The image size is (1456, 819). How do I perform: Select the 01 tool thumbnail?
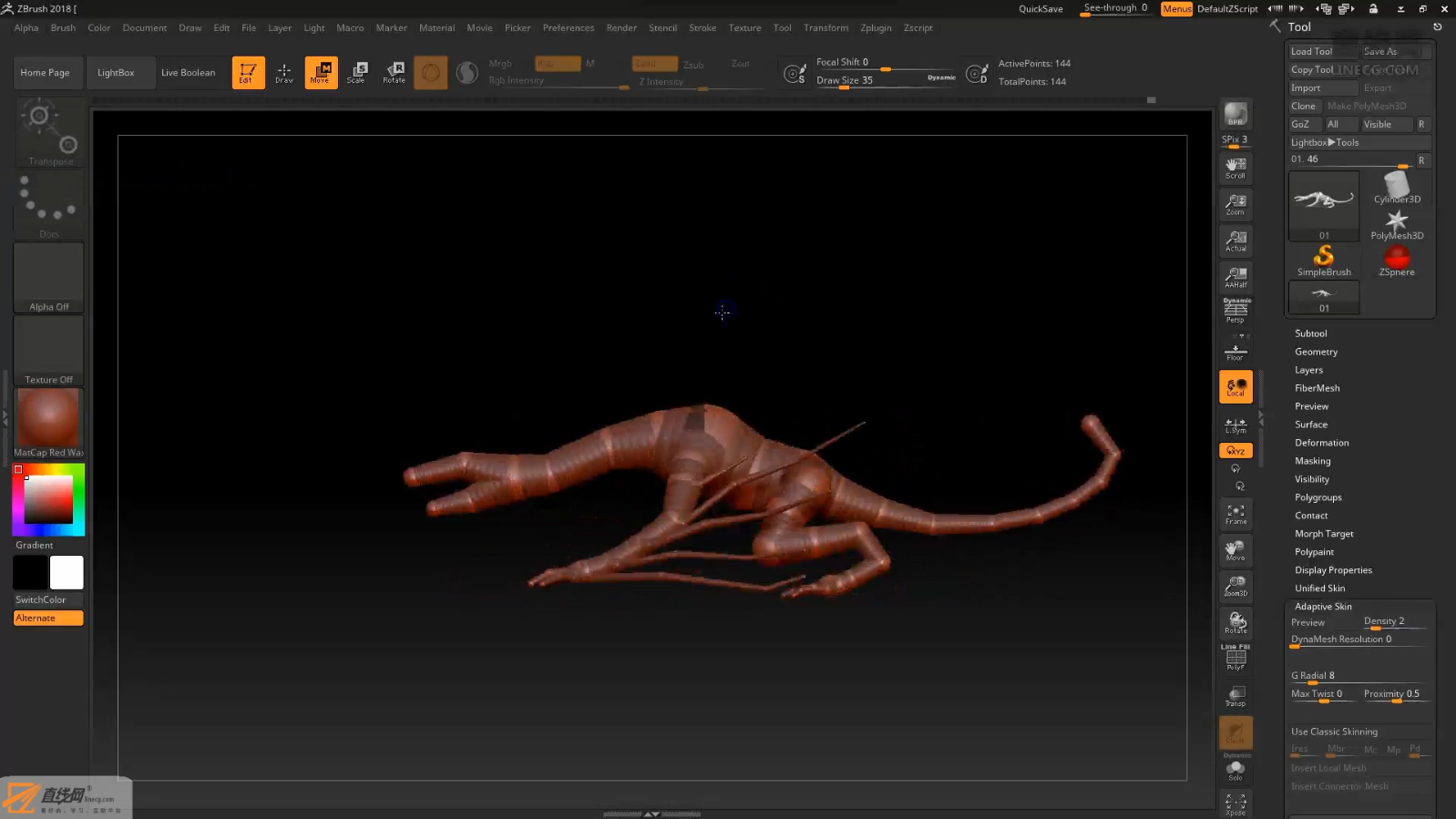click(x=1324, y=206)
